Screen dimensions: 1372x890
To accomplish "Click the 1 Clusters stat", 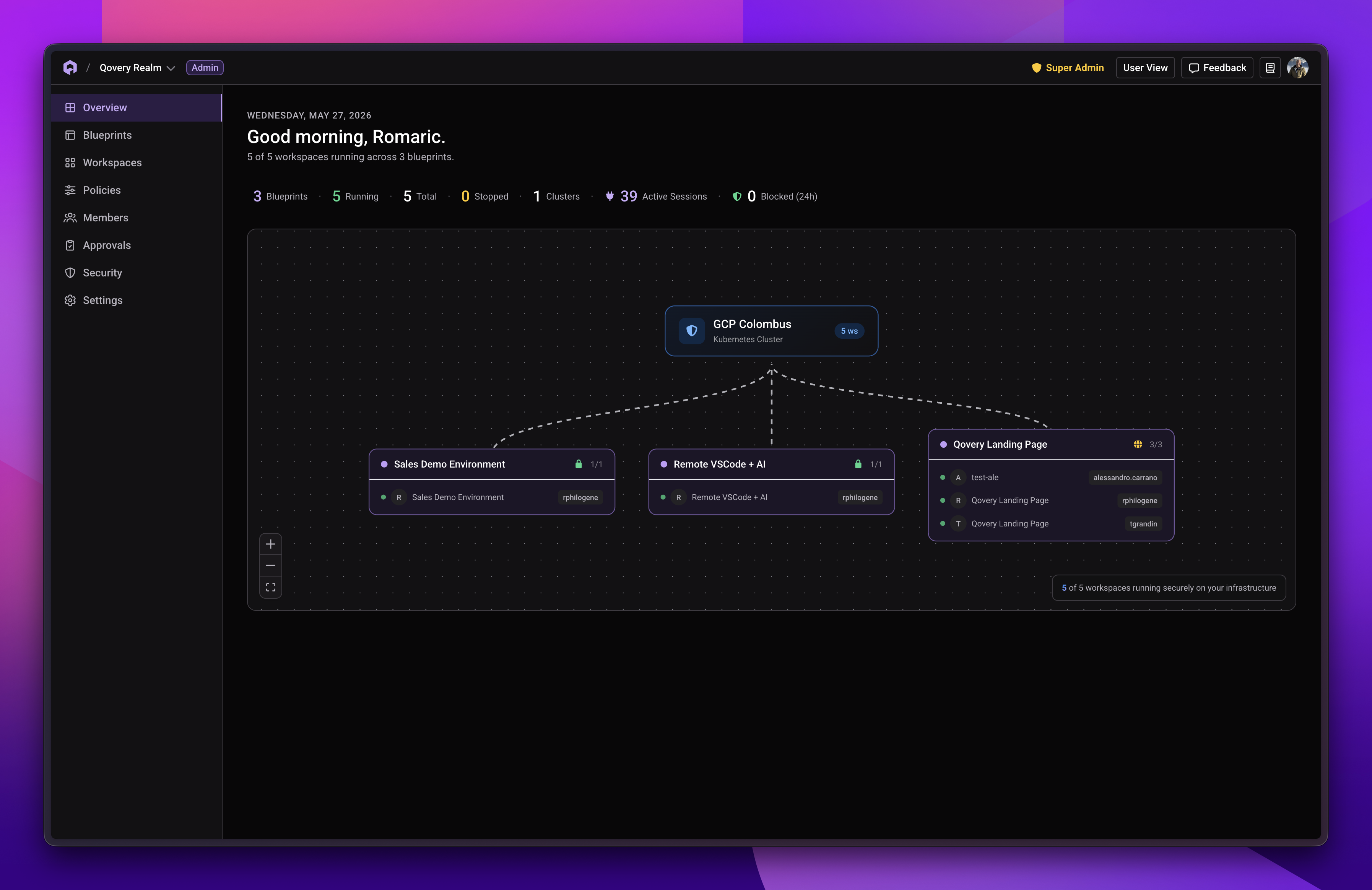I will tap(556, 196).
